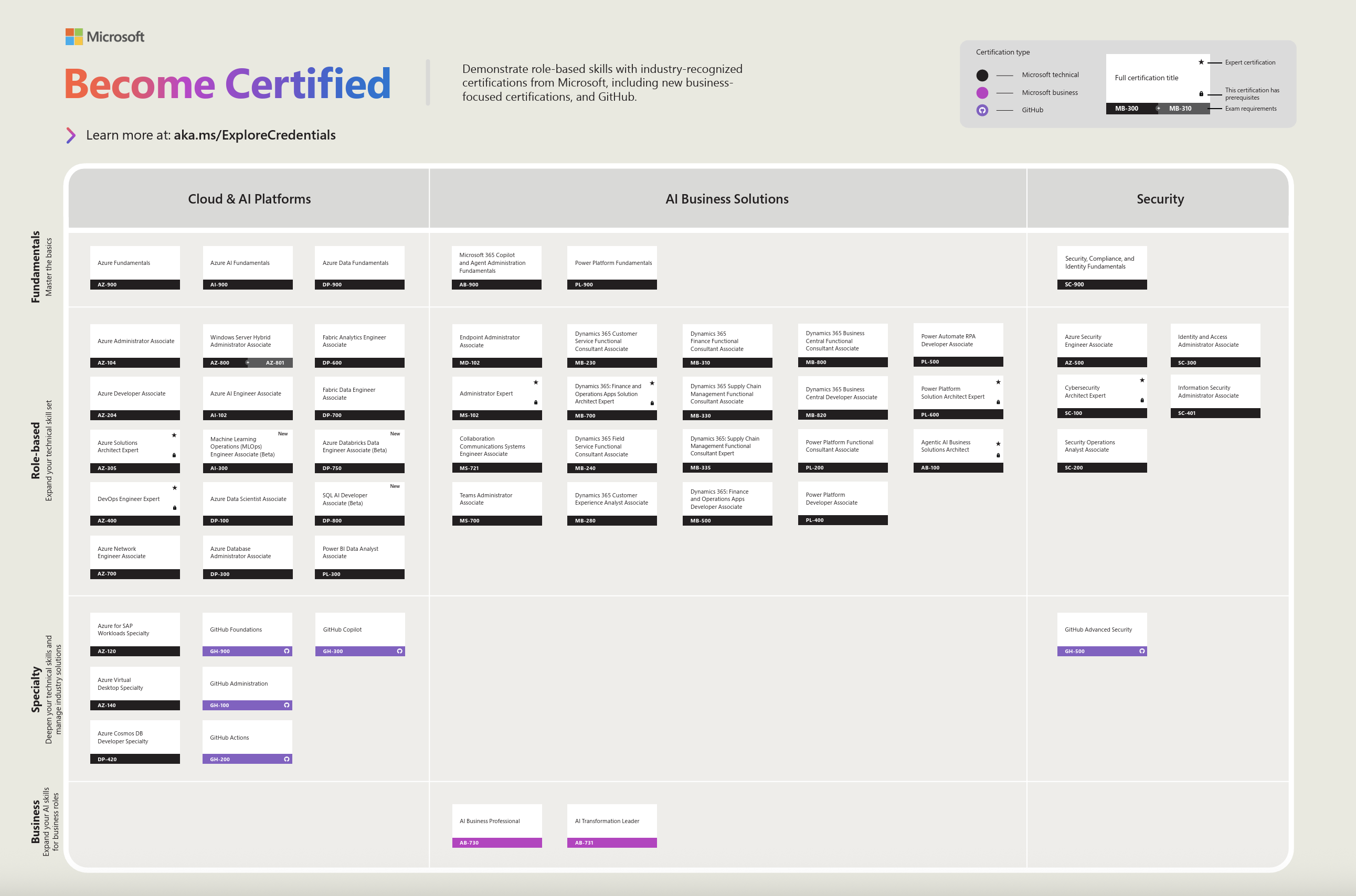The width and height of the screenshot is (1356, 896).
Task: Click the GitHub icon in the legend
Action: point(982,110)
